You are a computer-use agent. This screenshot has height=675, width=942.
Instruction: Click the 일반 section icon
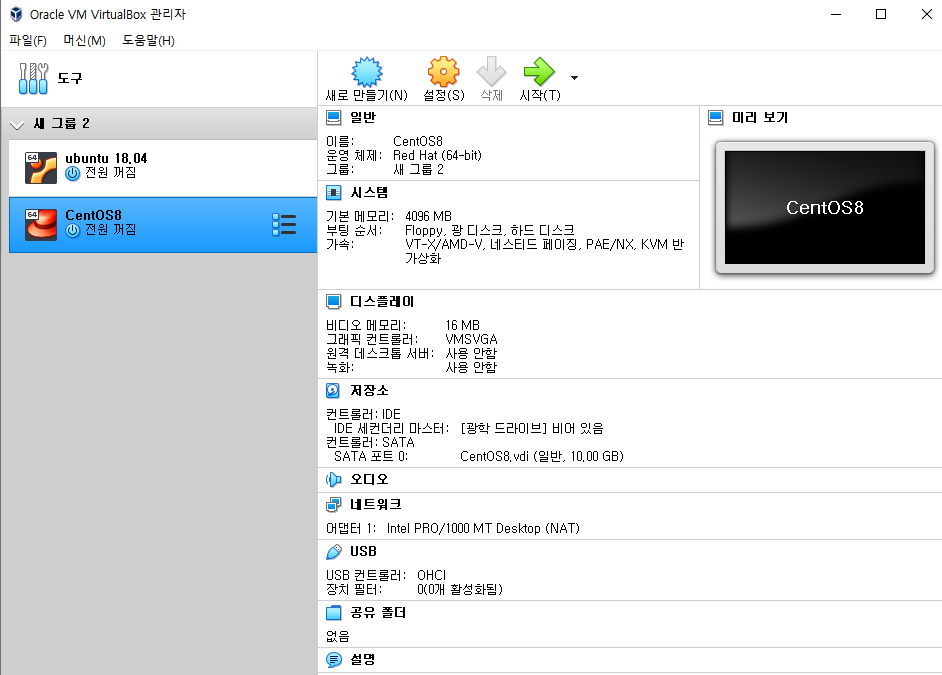click(333, 117)
